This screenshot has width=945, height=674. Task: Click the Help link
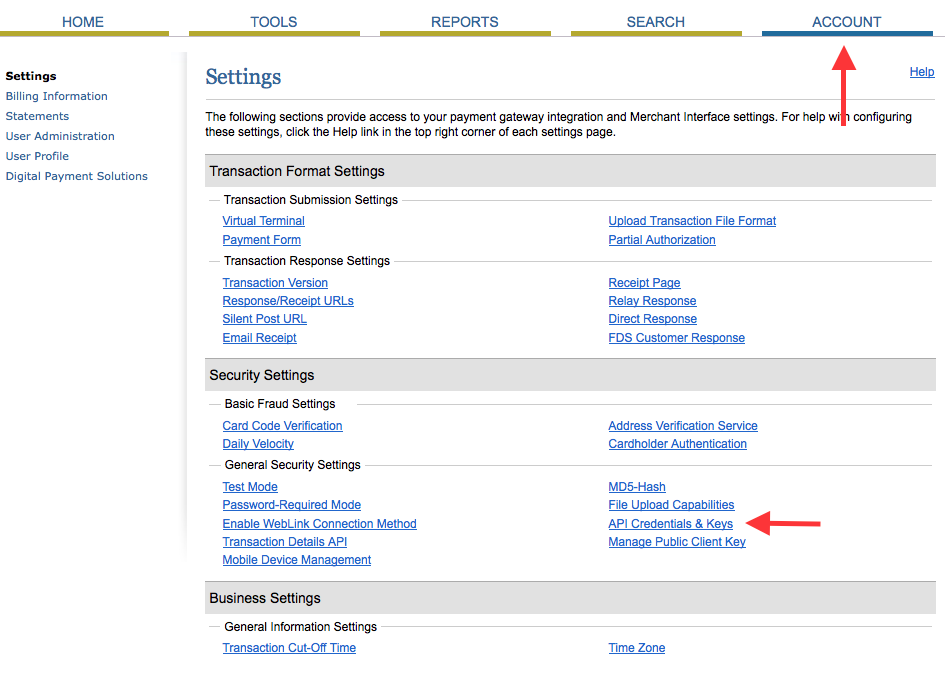coord(921,72)
